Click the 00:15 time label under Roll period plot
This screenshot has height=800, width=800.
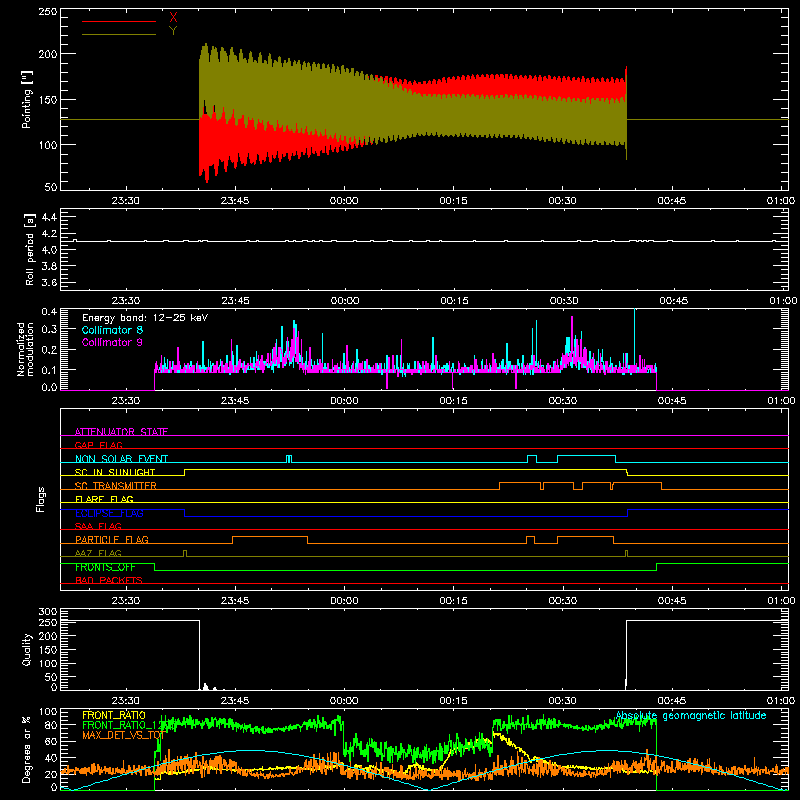[454, 301]
